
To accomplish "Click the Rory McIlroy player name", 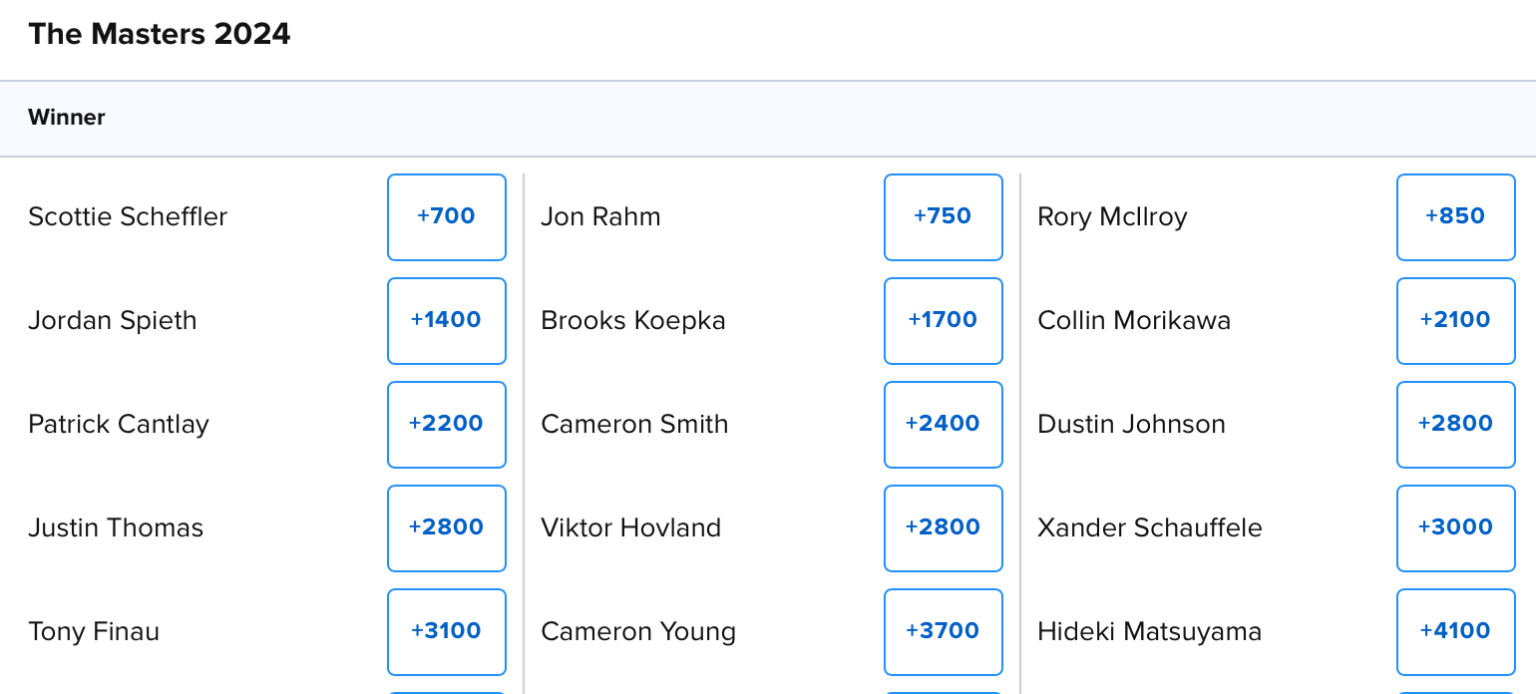I will tap(1112, 217).
